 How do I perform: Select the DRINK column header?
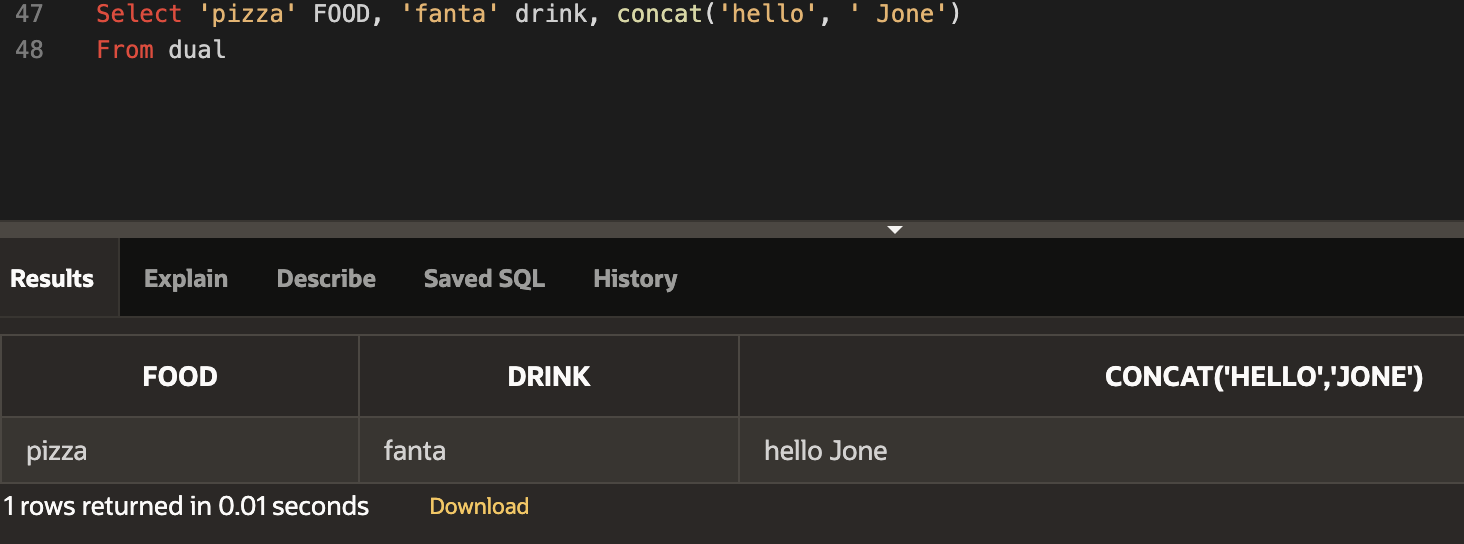[x=549, y=376]
